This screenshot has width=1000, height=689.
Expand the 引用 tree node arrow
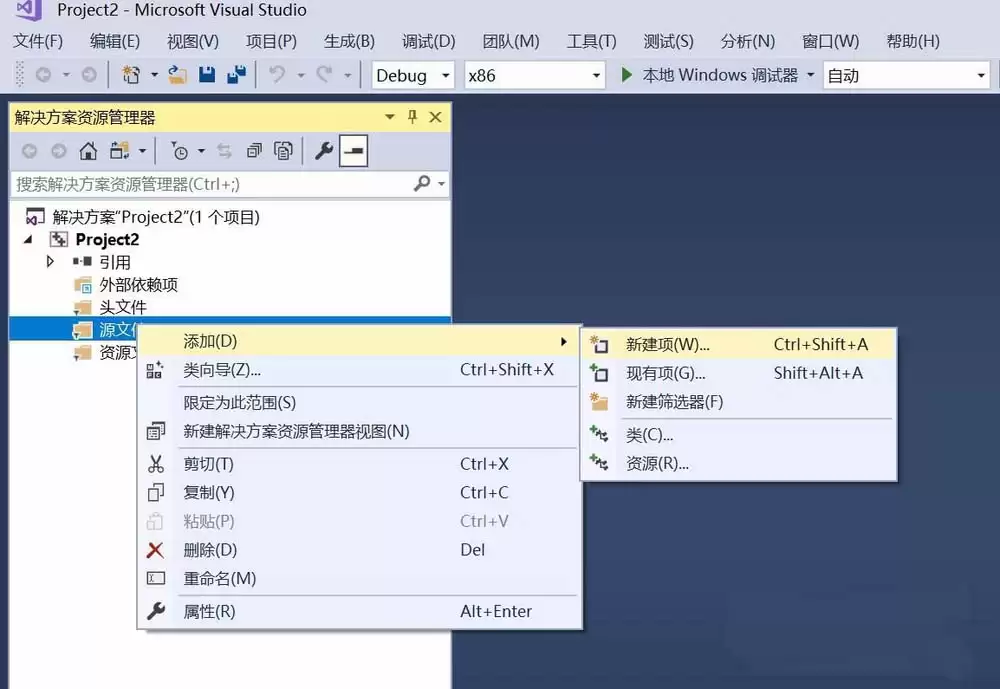tap(51, 262)
